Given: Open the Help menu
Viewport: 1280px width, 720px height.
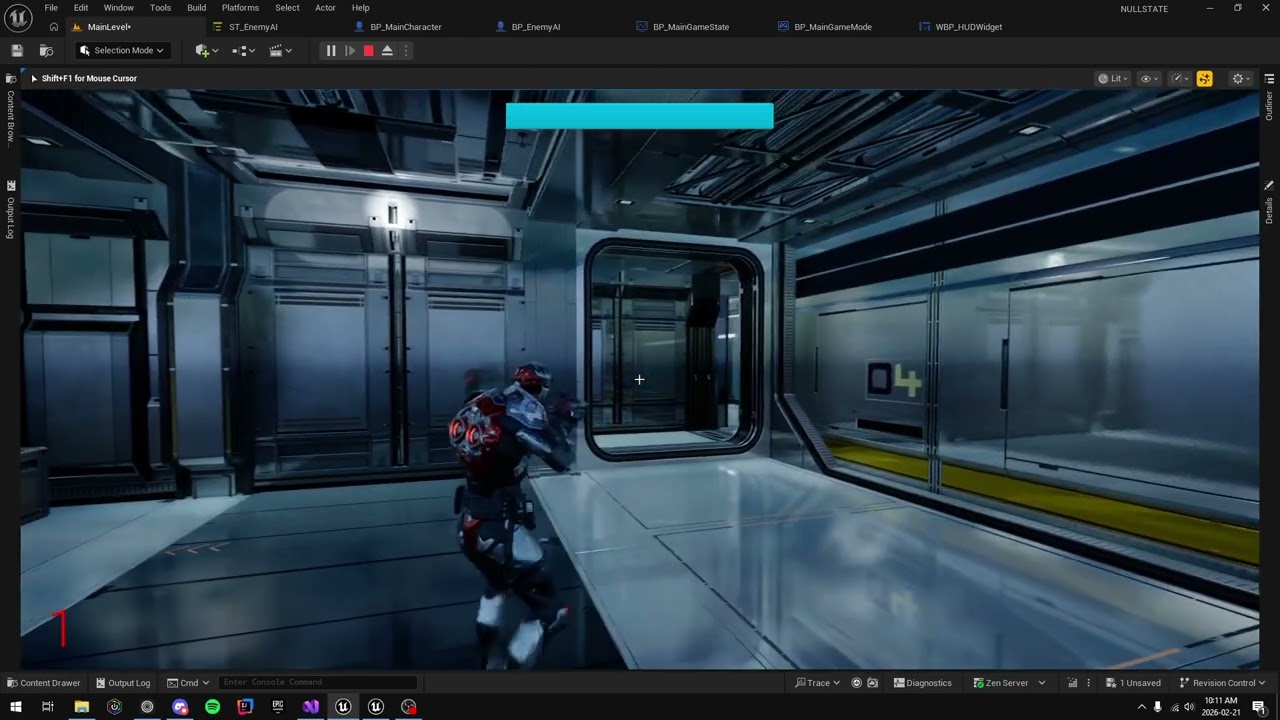Looking at the screenshot, I should (361, 8).
